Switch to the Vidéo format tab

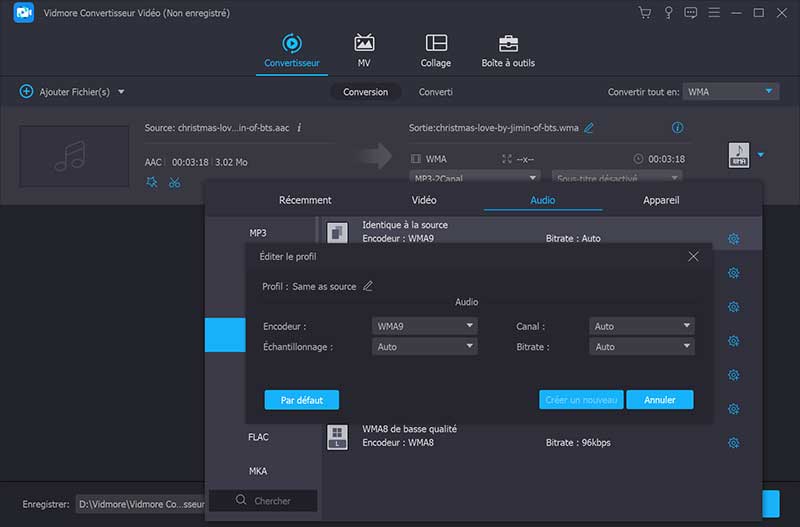tap(424, 200)
